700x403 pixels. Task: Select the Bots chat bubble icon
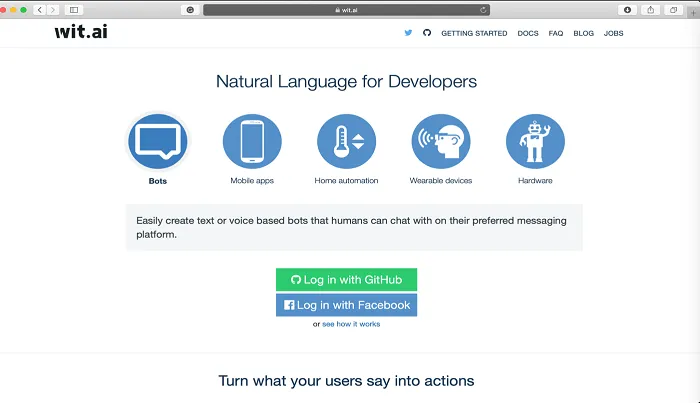(x=158, y=141)
